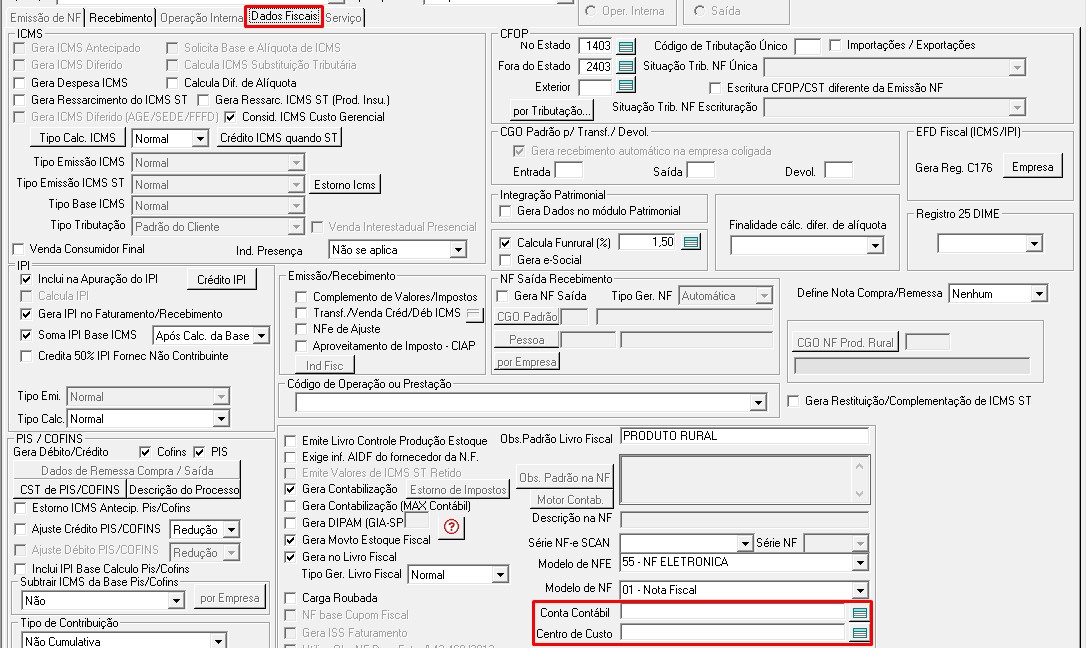Open lookup icon for Centro de Custo
Viewport: 1086px width, 648px height.
tap(860, 633)
